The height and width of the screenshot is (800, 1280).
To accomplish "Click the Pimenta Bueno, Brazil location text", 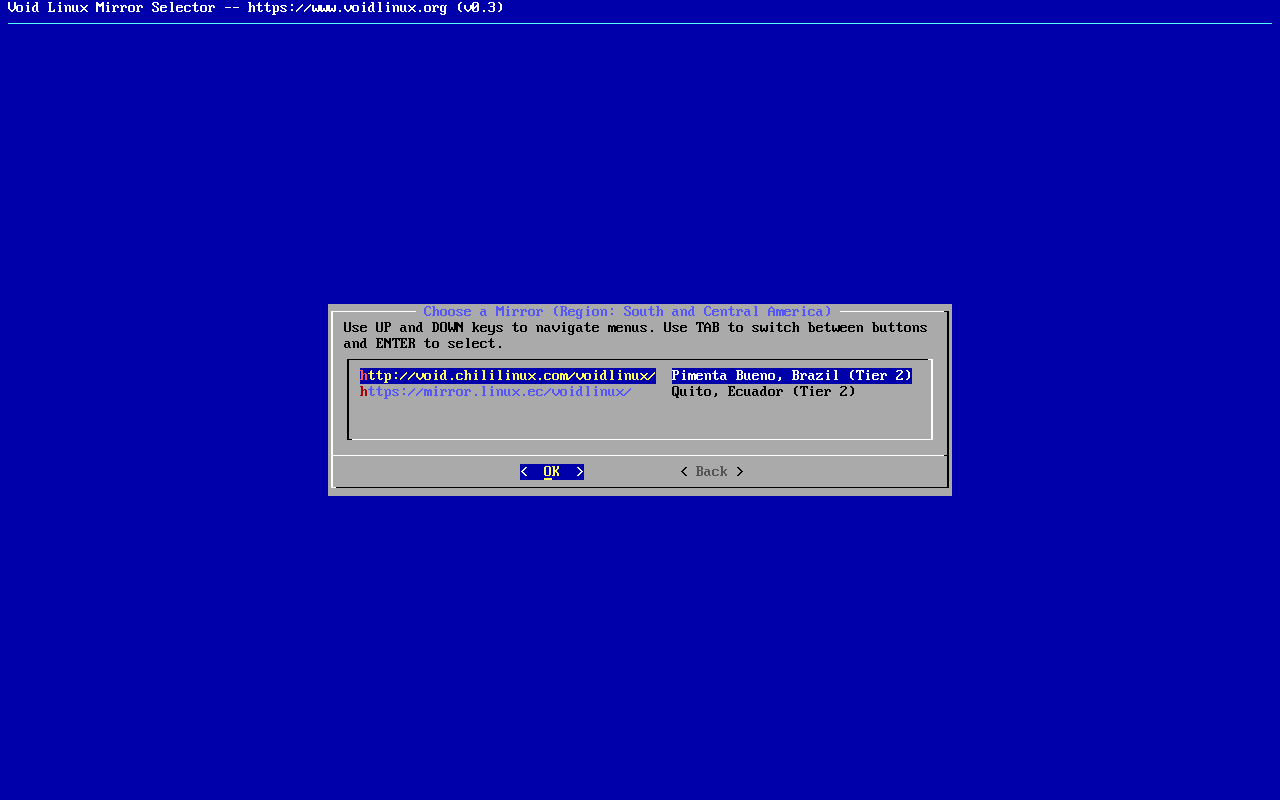I will [755, 376].
